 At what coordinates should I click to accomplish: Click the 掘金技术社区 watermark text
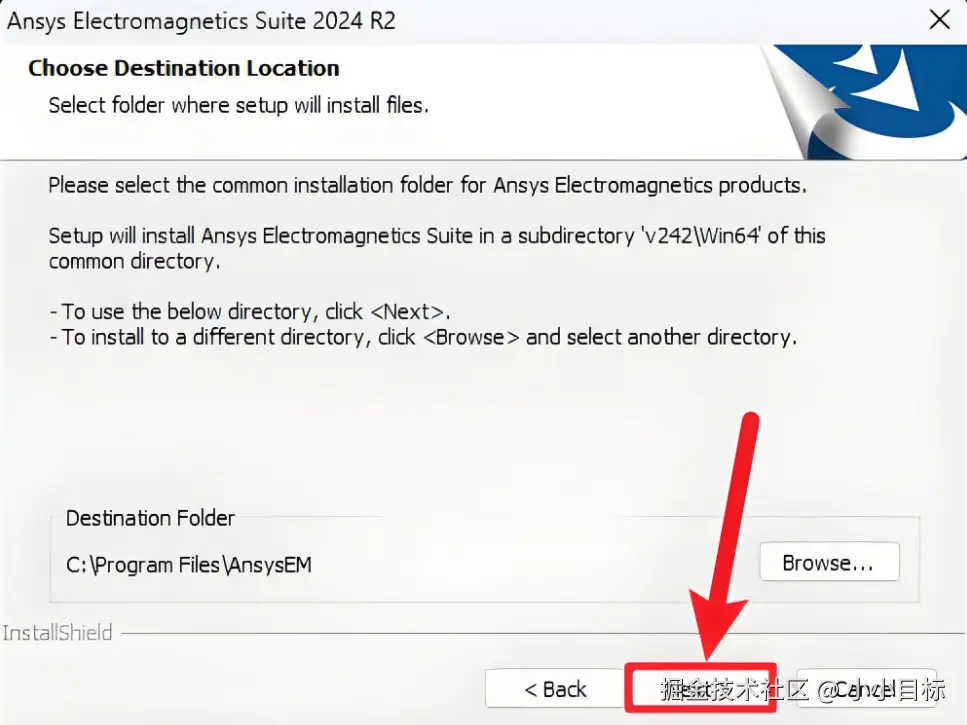pos(735,690)
